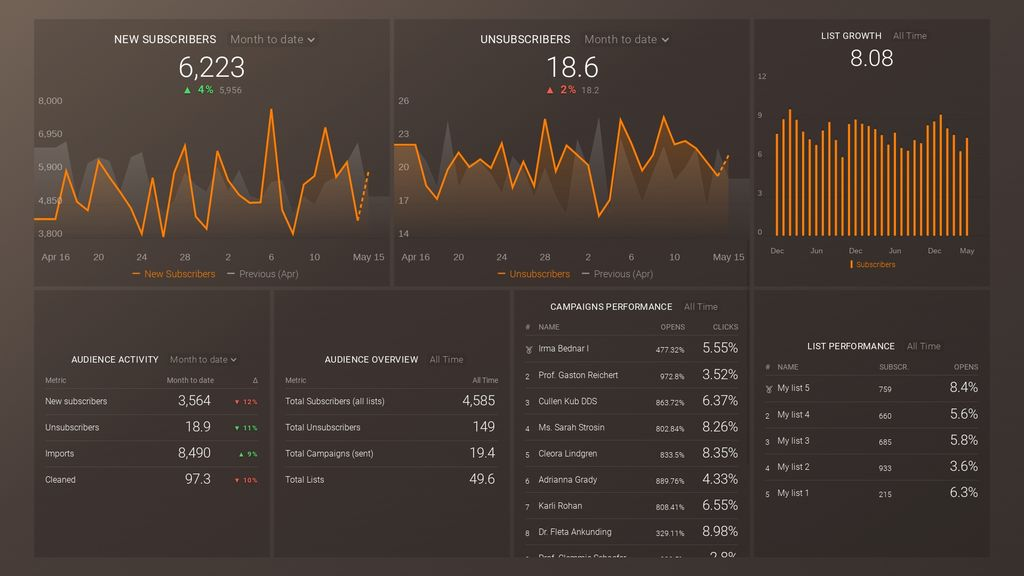
Task: Click trophy icon beside Irma Bednar I
Action: point(528,349)
